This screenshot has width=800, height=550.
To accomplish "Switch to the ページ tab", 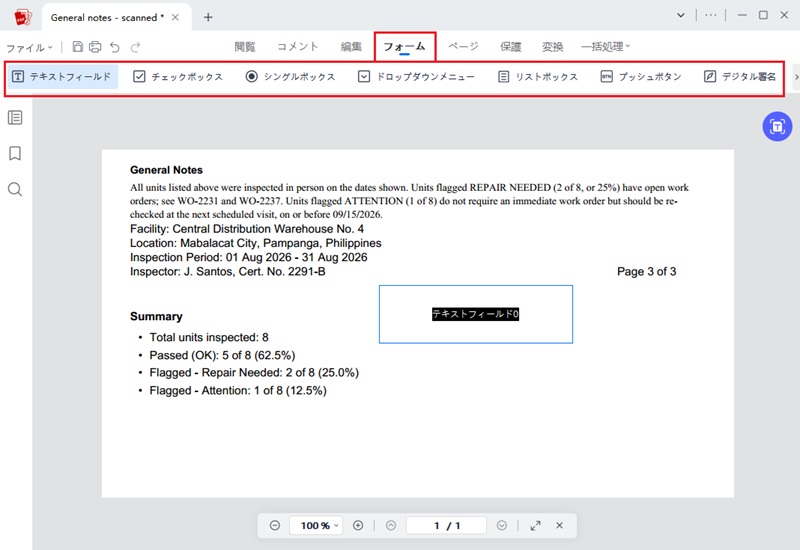I will [463, 47].
